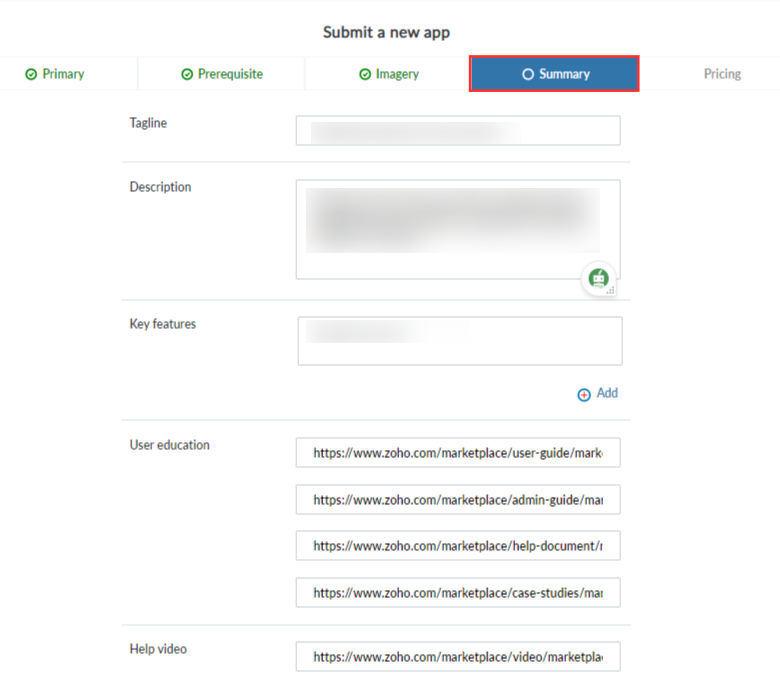Open the green assistant bot icon in Description
Viewport: 780px width, 675px height.
(598, 279)
